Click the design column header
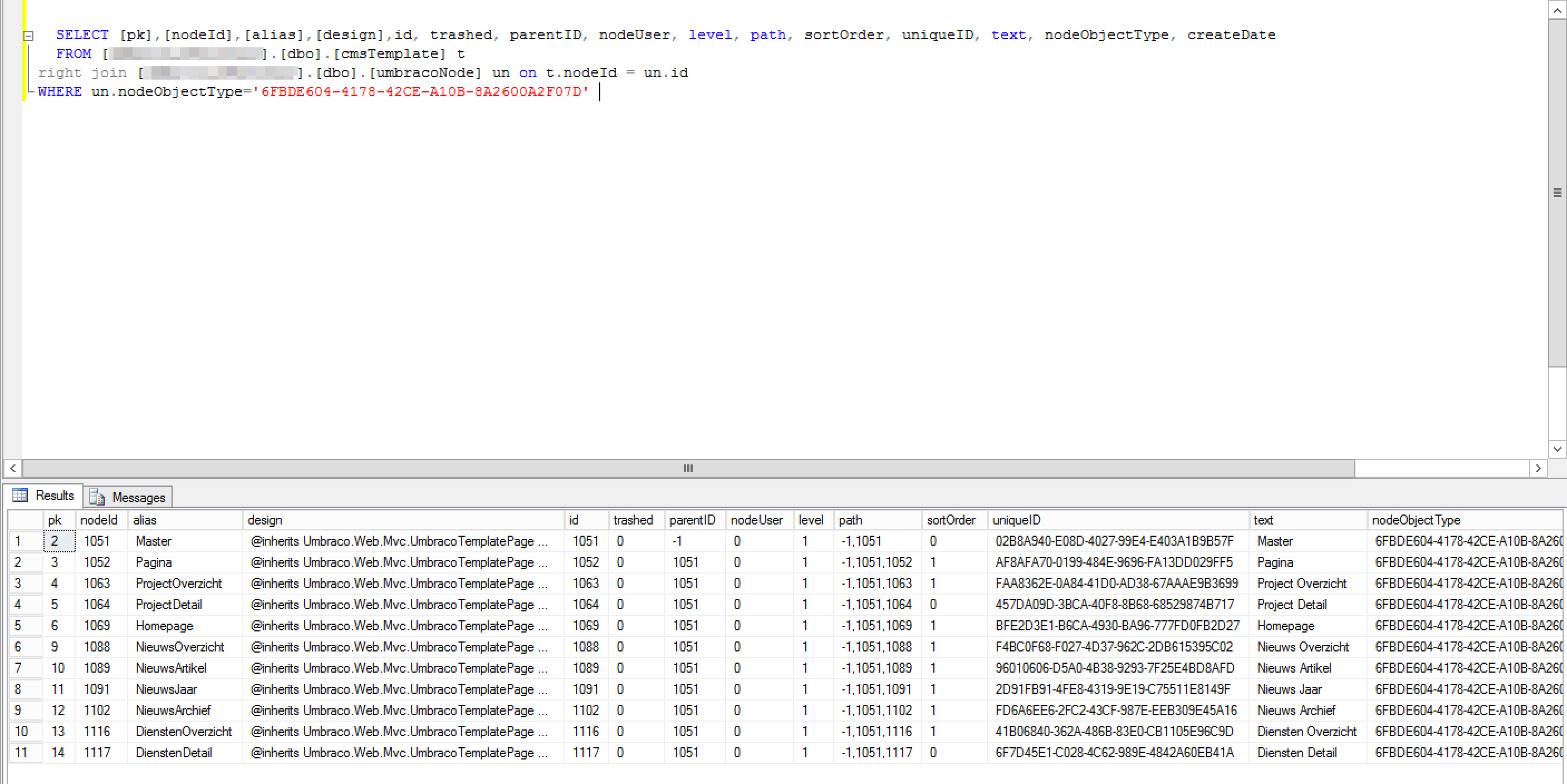This screenshot has height=784, width=1567. pos(403,520)
